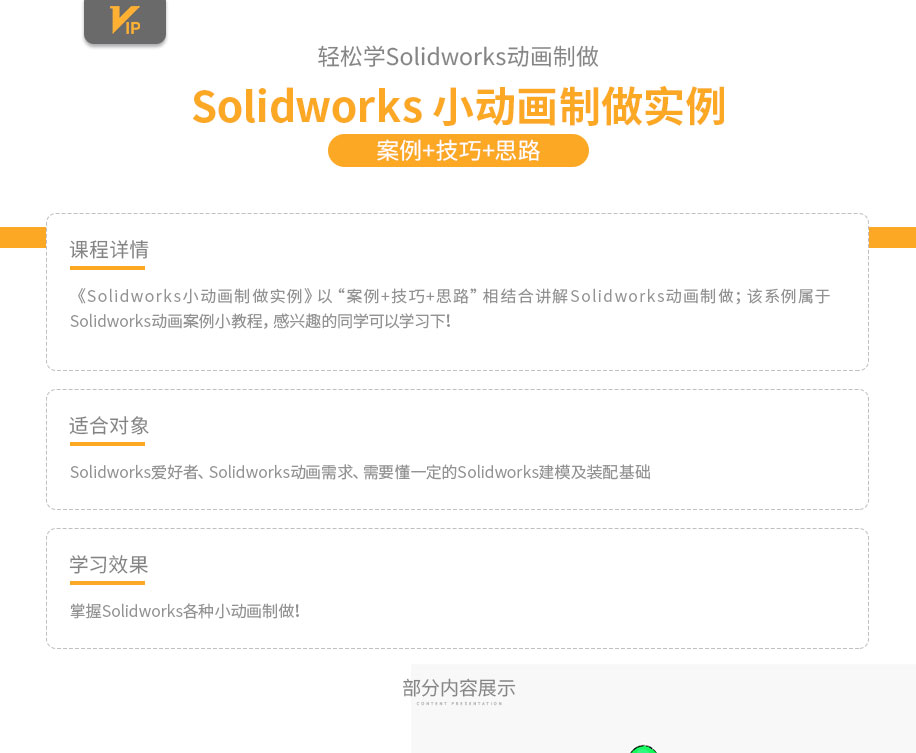Click the orange underline beneath 学习效果
916x753 pixels.
107,583
